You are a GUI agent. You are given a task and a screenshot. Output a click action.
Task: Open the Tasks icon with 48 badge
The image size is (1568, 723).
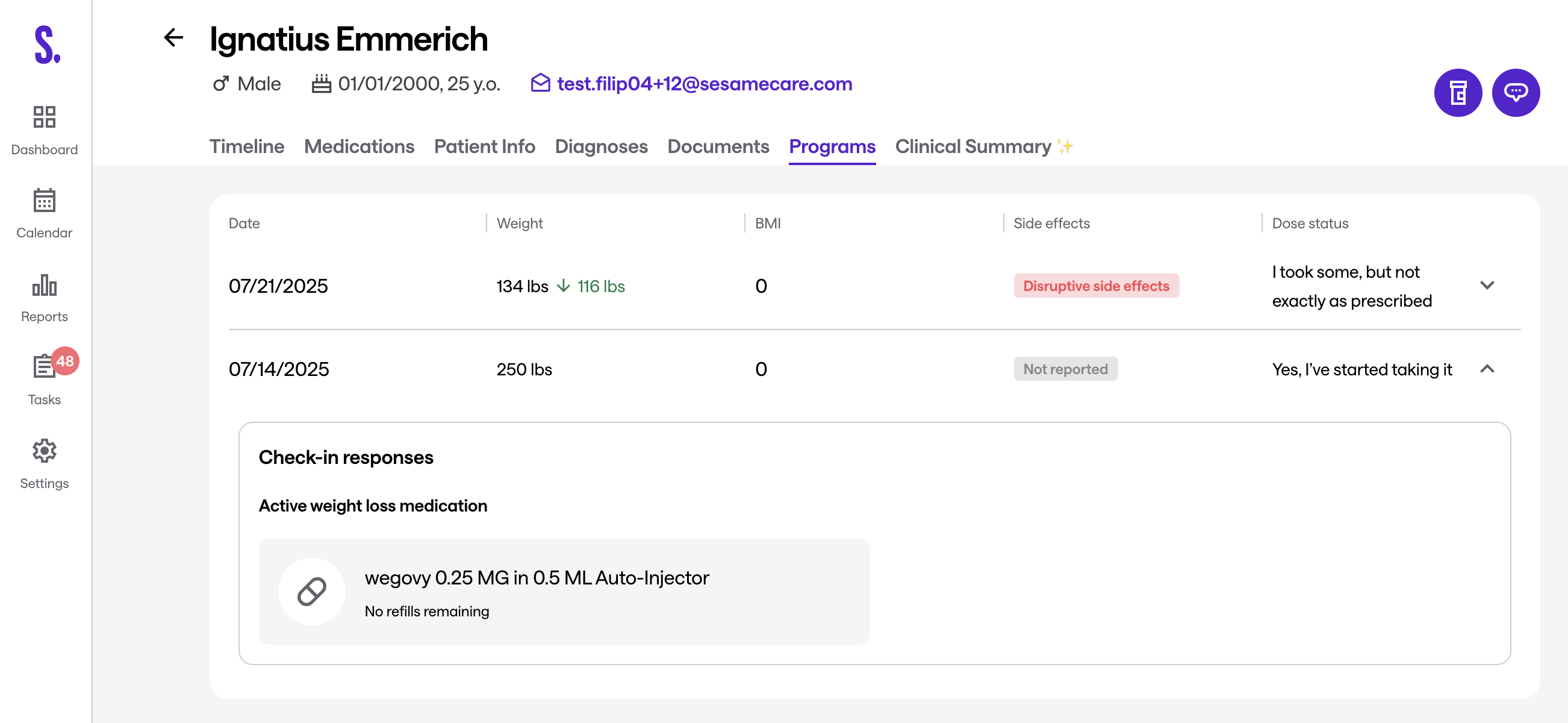point(45,367)
